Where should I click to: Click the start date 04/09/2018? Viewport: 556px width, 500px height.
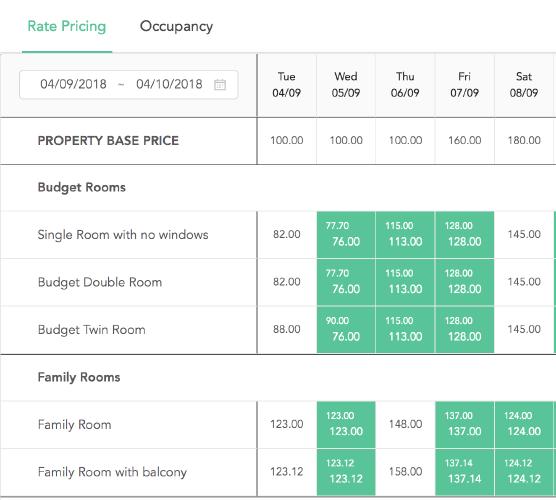tap(73, 84)
